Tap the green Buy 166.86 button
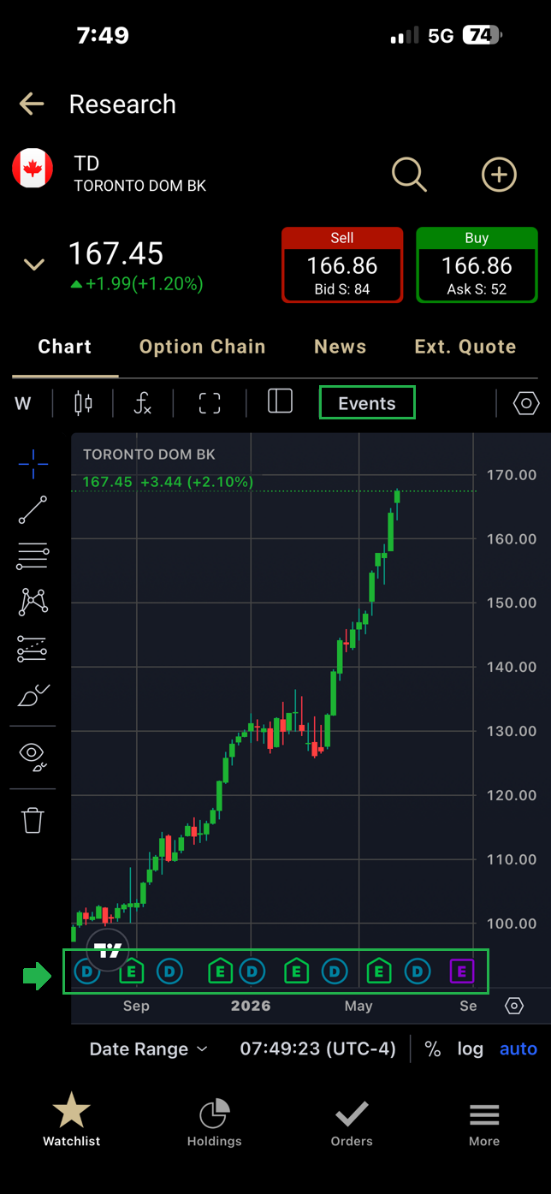The width and height of the screenshot is (551, 1194). pos(476,264)
